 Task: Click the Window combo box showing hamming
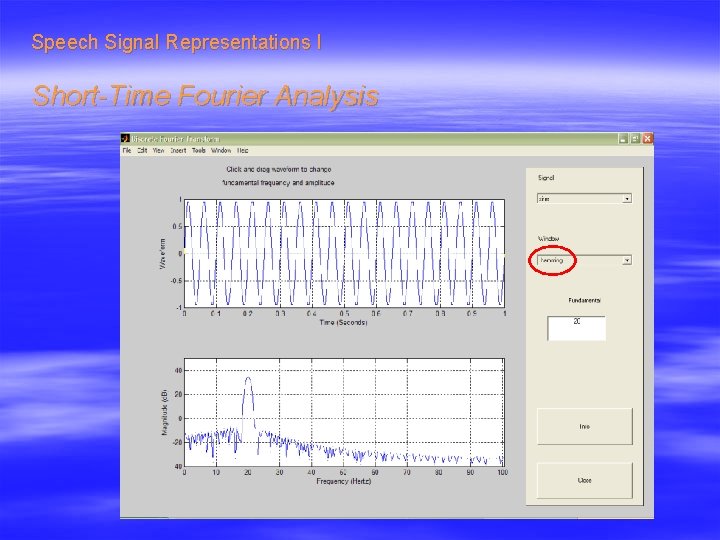[x=584, y=260]
